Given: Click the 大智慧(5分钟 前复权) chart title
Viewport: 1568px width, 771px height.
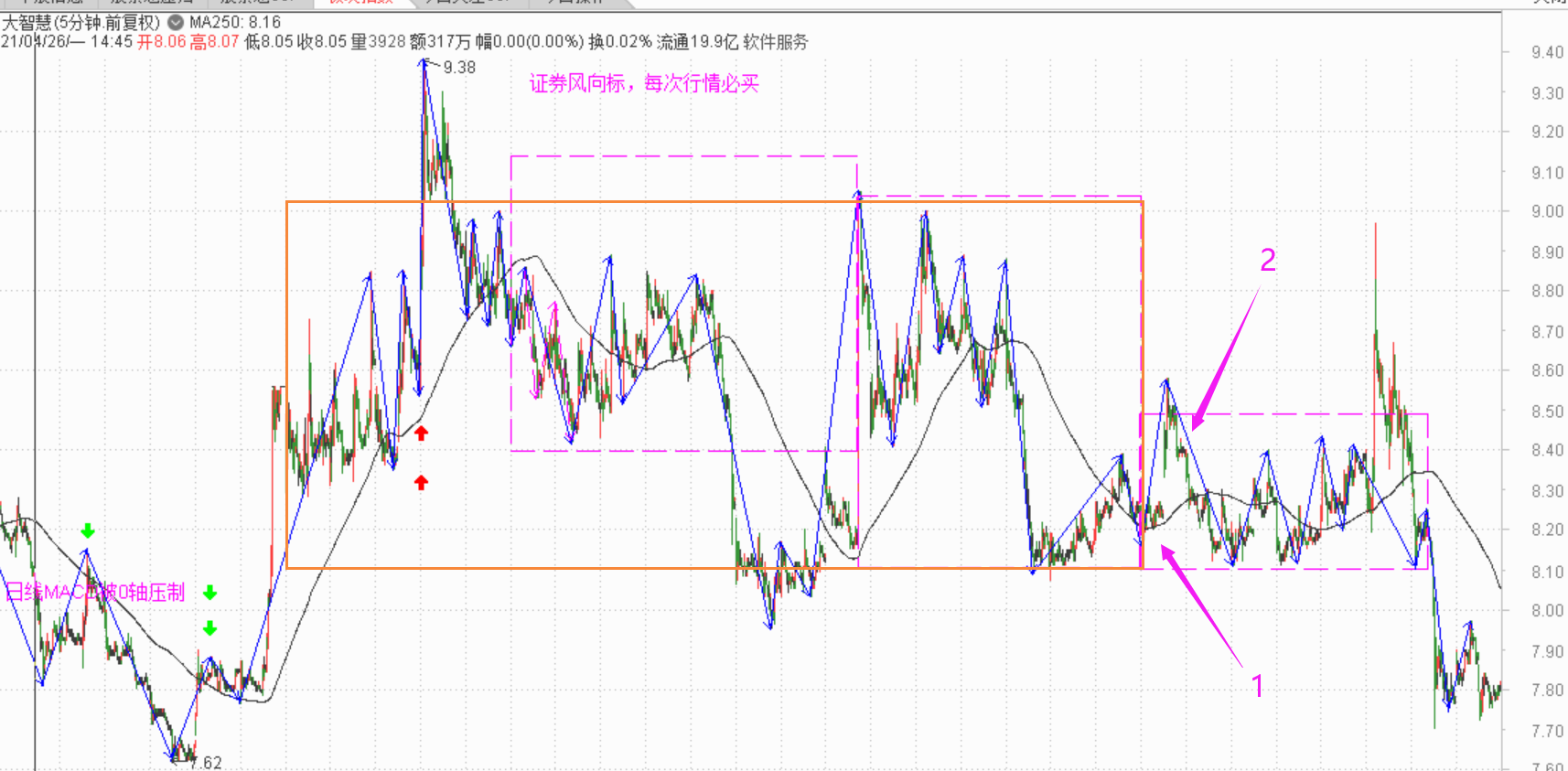Looking at the screenshot, I should 81,22.
